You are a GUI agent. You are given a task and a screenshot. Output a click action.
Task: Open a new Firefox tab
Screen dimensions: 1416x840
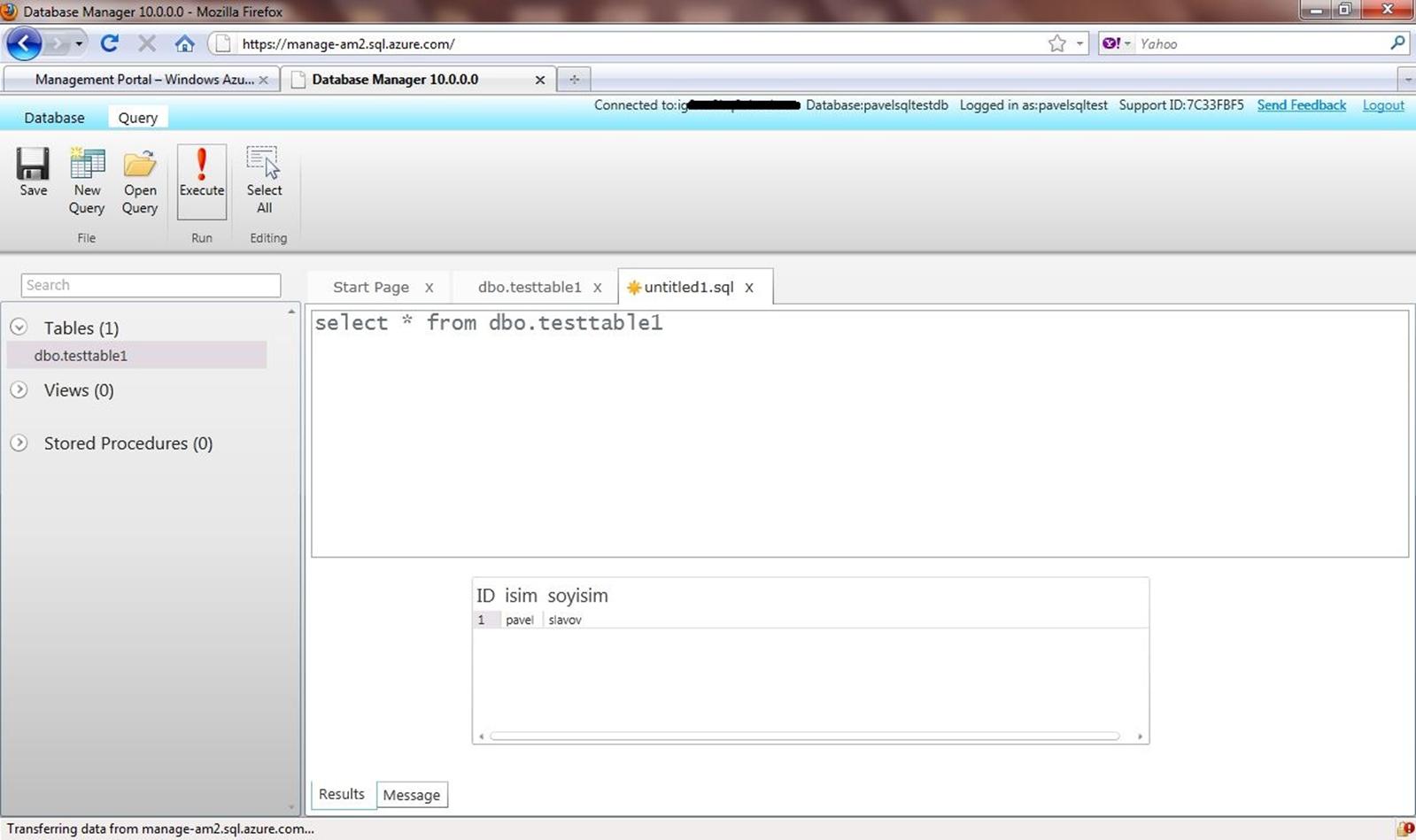[574, 80]
